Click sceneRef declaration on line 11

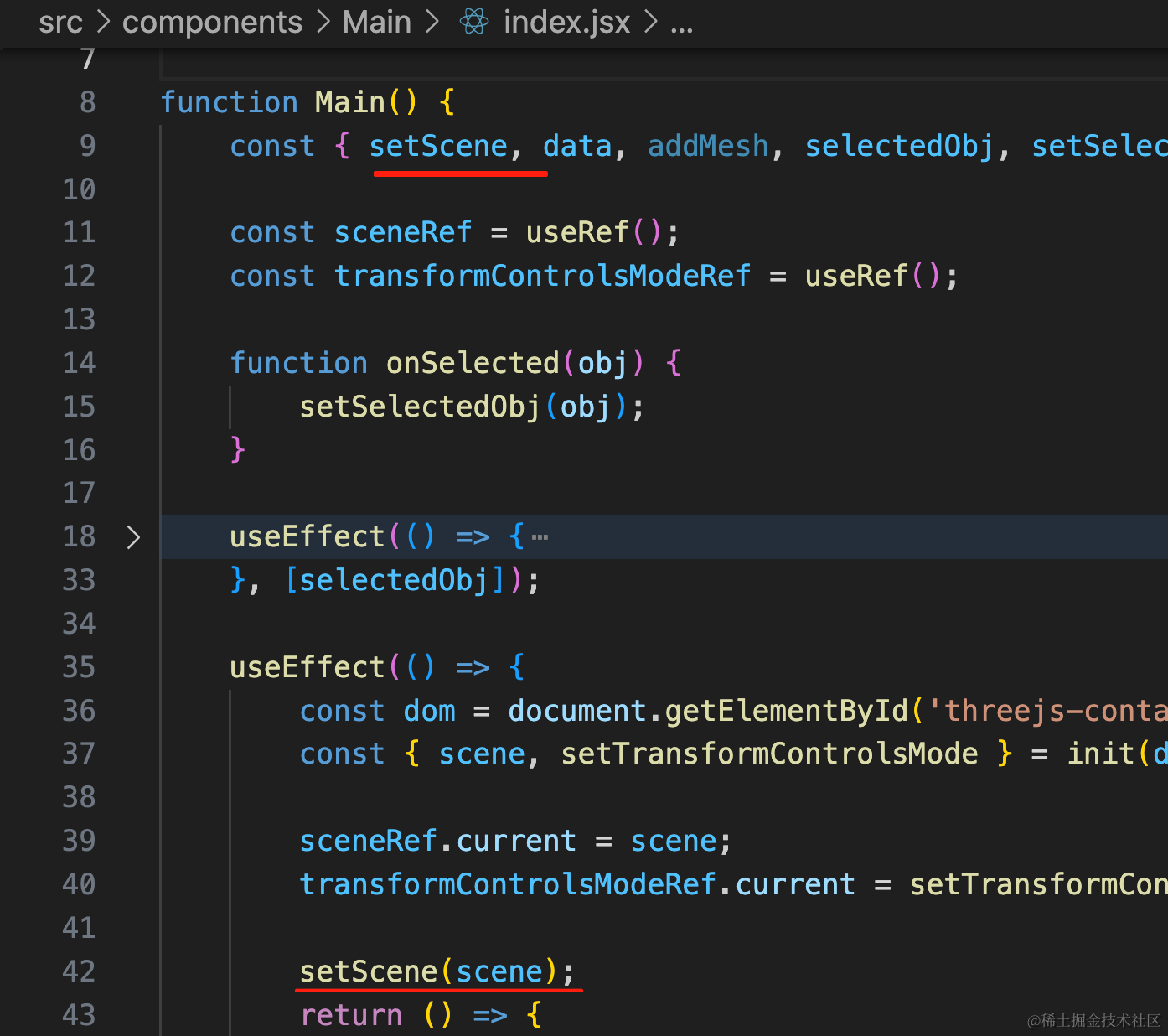(x=403, y=232)
